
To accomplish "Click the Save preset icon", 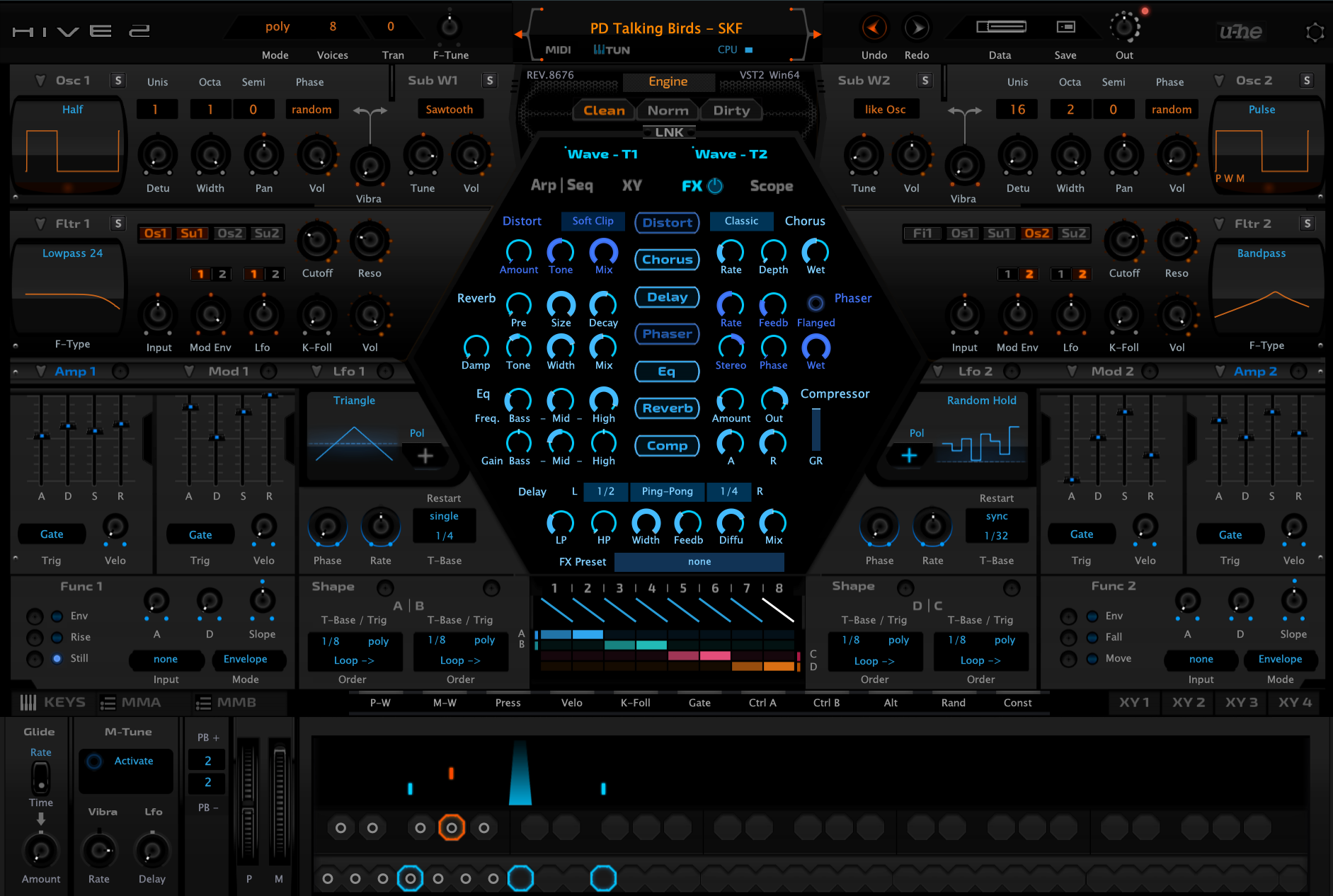I will 1065,27.
